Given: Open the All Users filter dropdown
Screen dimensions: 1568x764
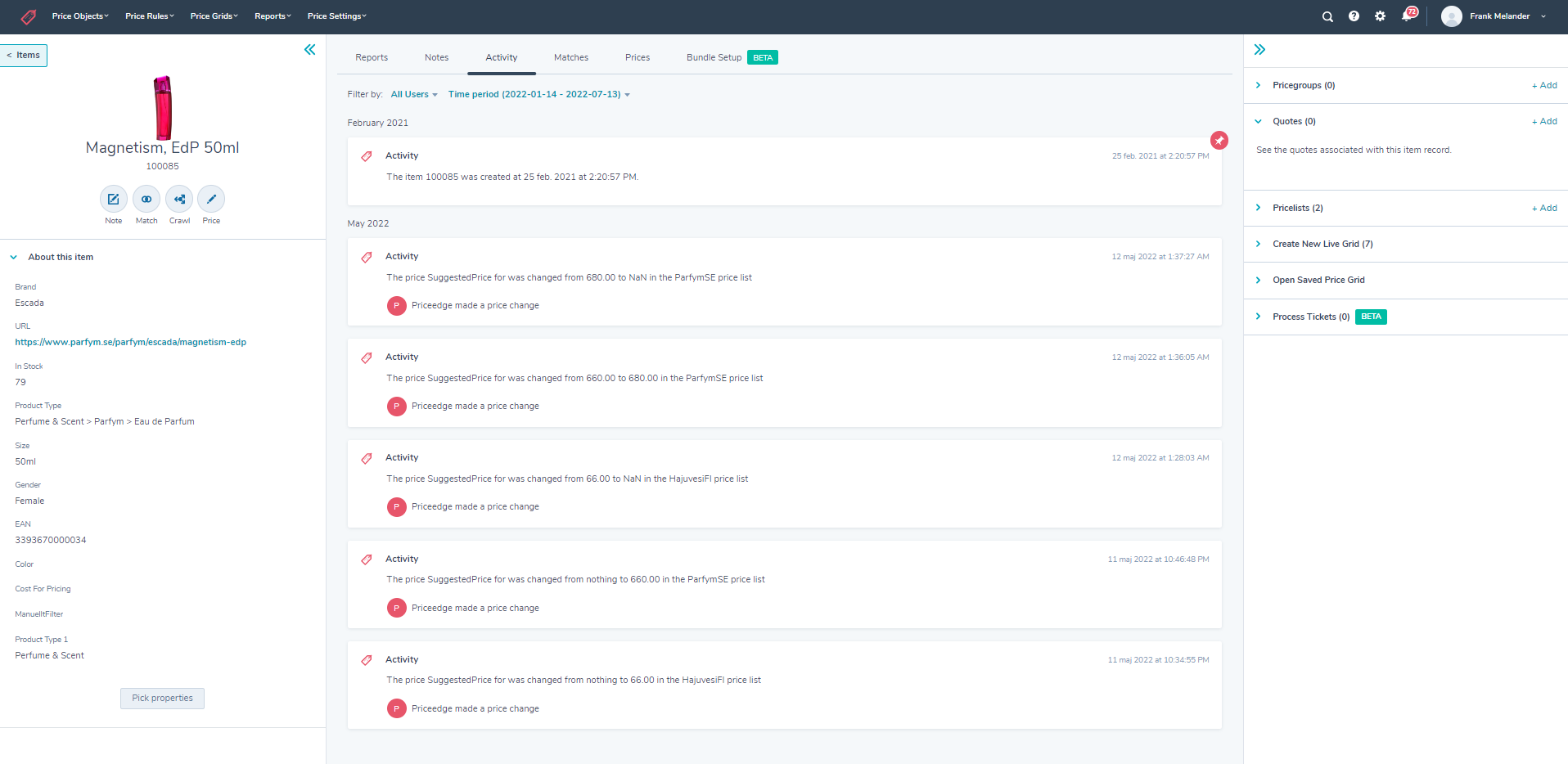Looking at the screenshot, I should coord(414,95).
